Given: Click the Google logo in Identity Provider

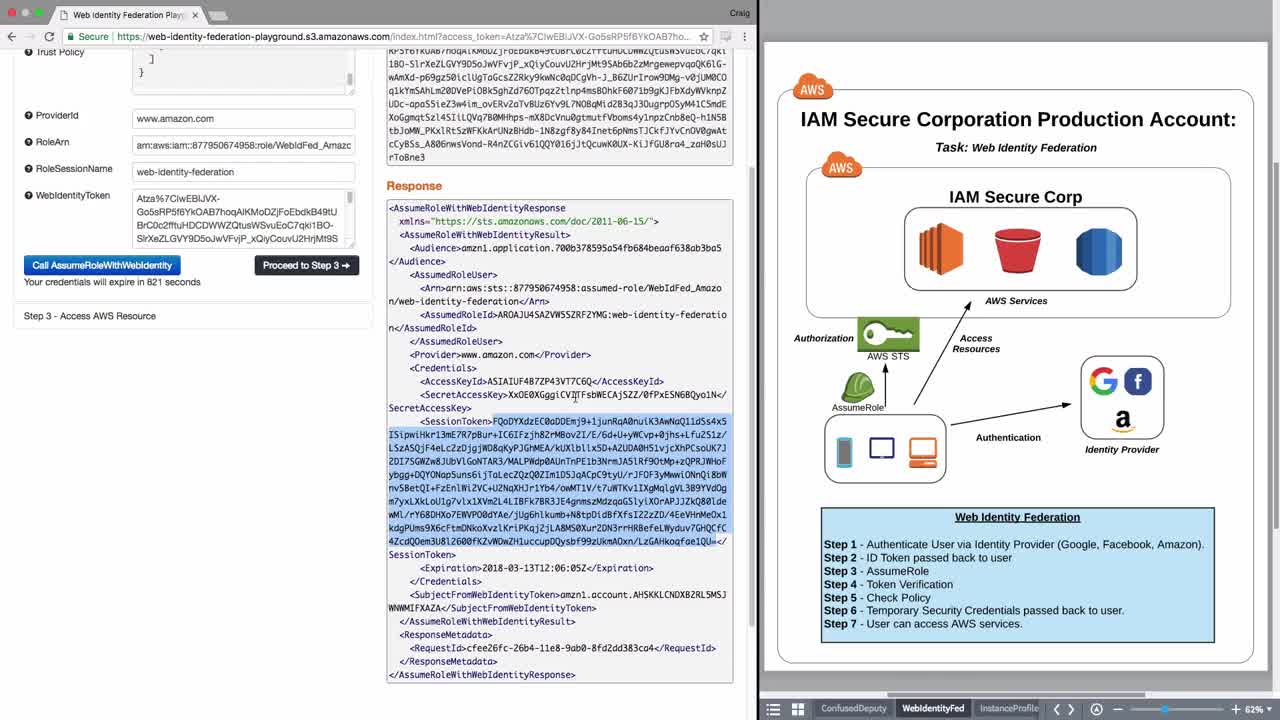Looking at the screenshot, I should (x=1103, y=381).
